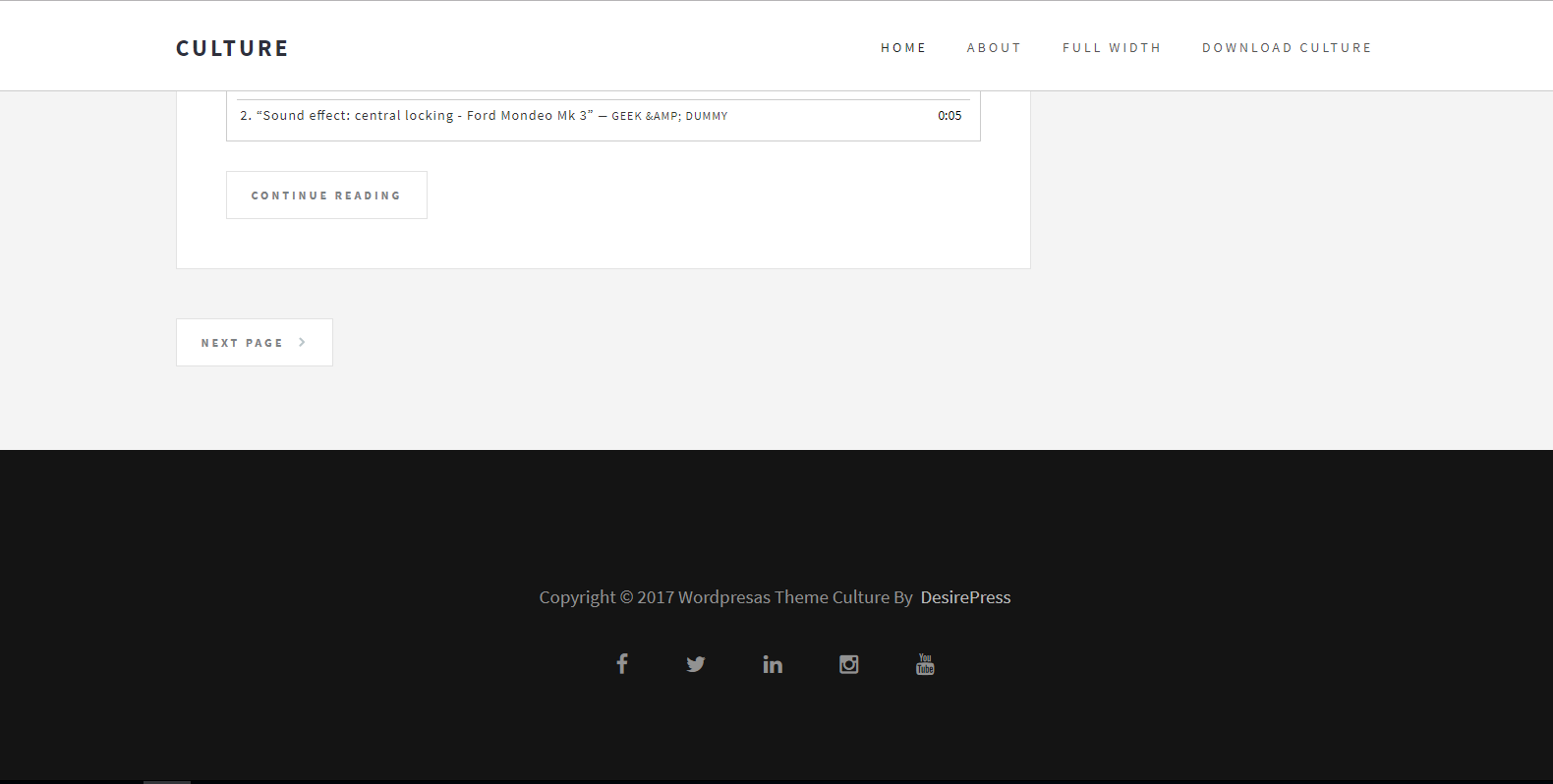Screen dimensions: 1553x784
Task: Click the 0:05 track duration
Action: coord(949,116)
